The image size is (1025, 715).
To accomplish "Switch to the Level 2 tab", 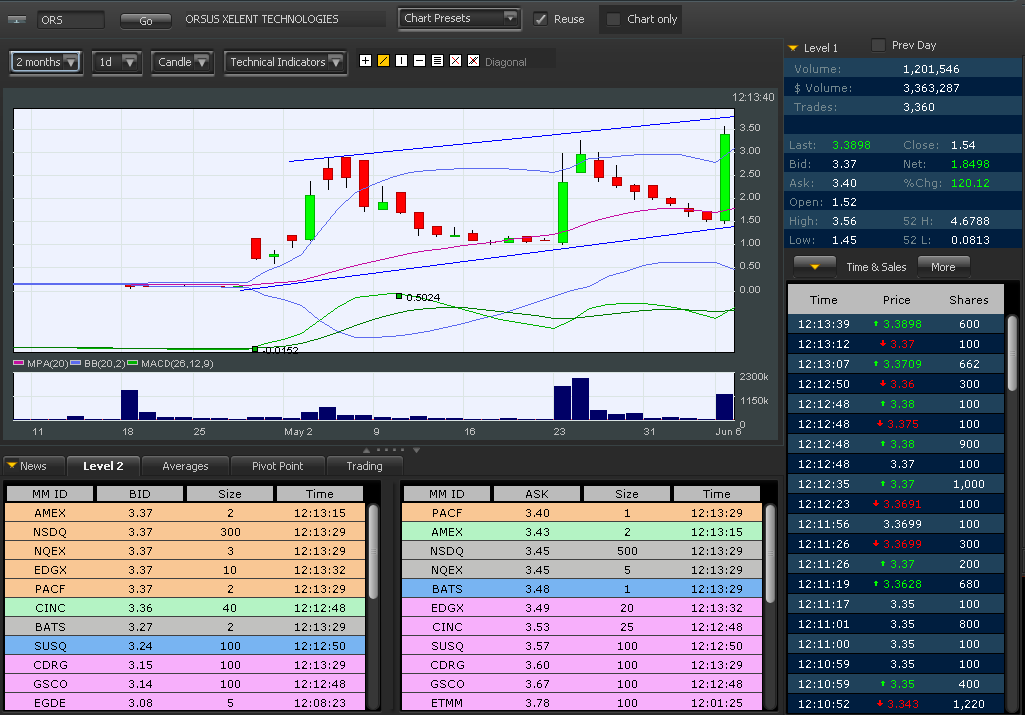I will pos(103,466).
